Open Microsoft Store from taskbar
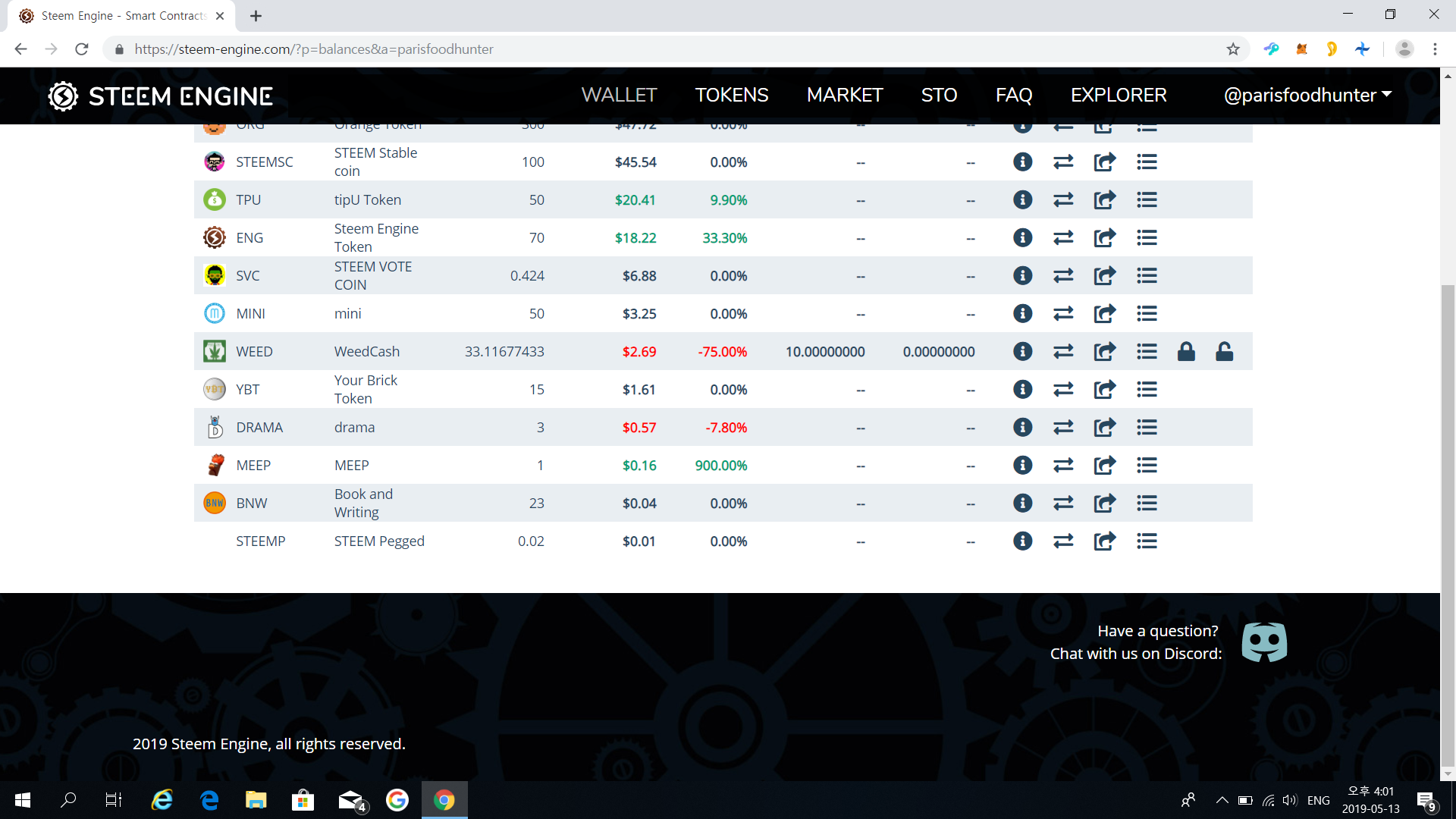The width and height of the screenshot is (1456, 819). (303, 800)
